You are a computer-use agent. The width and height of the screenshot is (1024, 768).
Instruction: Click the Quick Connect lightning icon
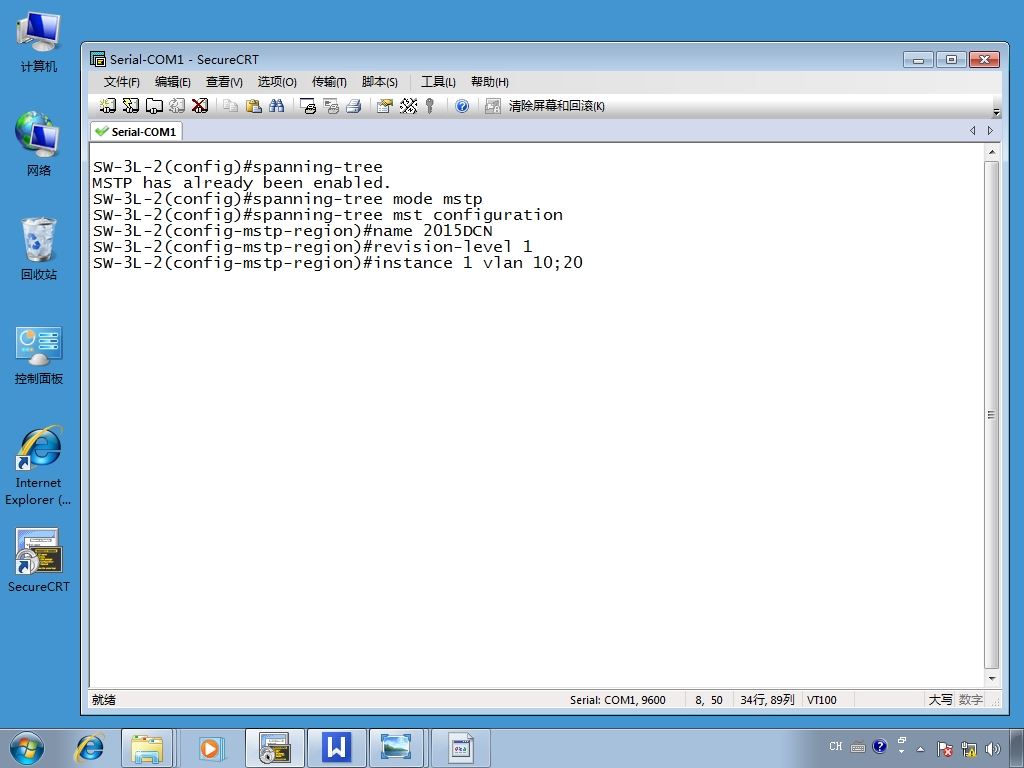131,106
